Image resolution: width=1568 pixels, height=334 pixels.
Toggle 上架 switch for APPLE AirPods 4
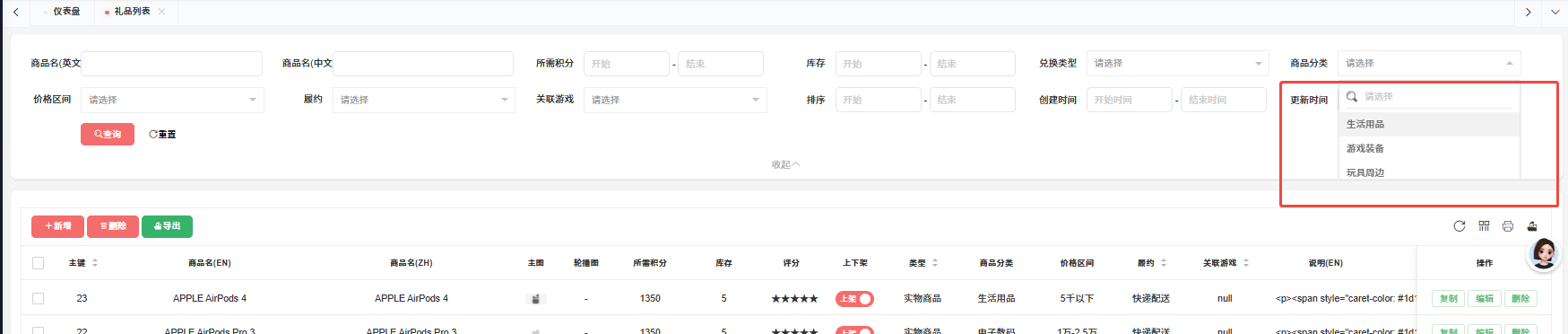tap(854, 299)
